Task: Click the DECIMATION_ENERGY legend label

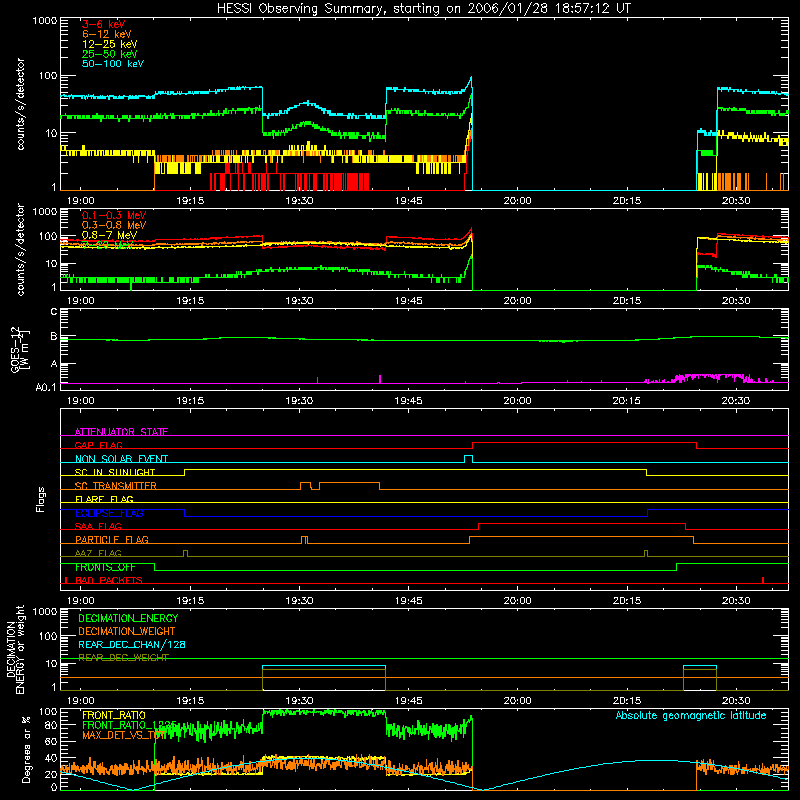Action: point(128,618)
